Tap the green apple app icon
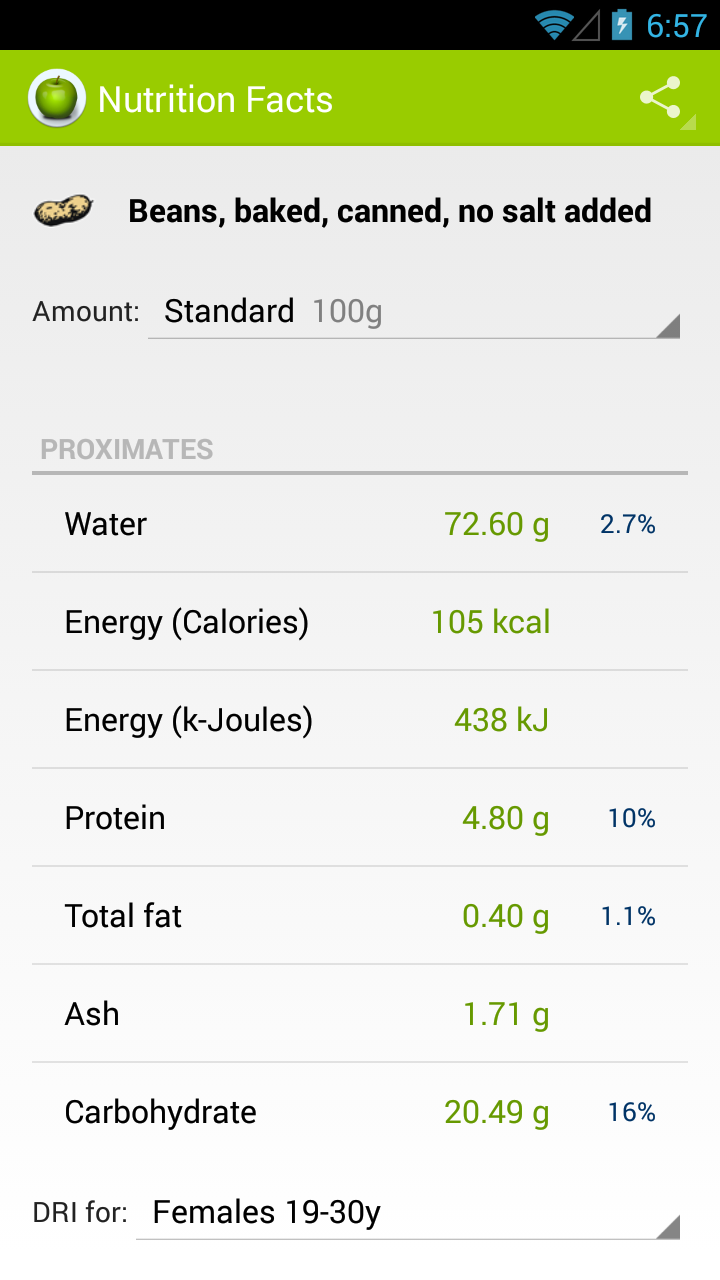 (x=57, y=99)
